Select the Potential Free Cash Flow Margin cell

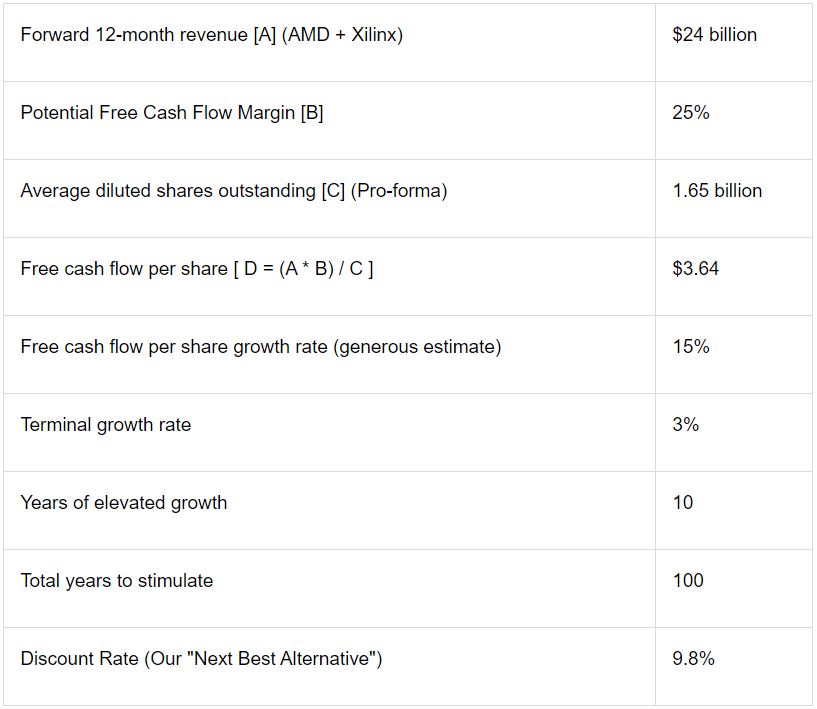[329, 120]
